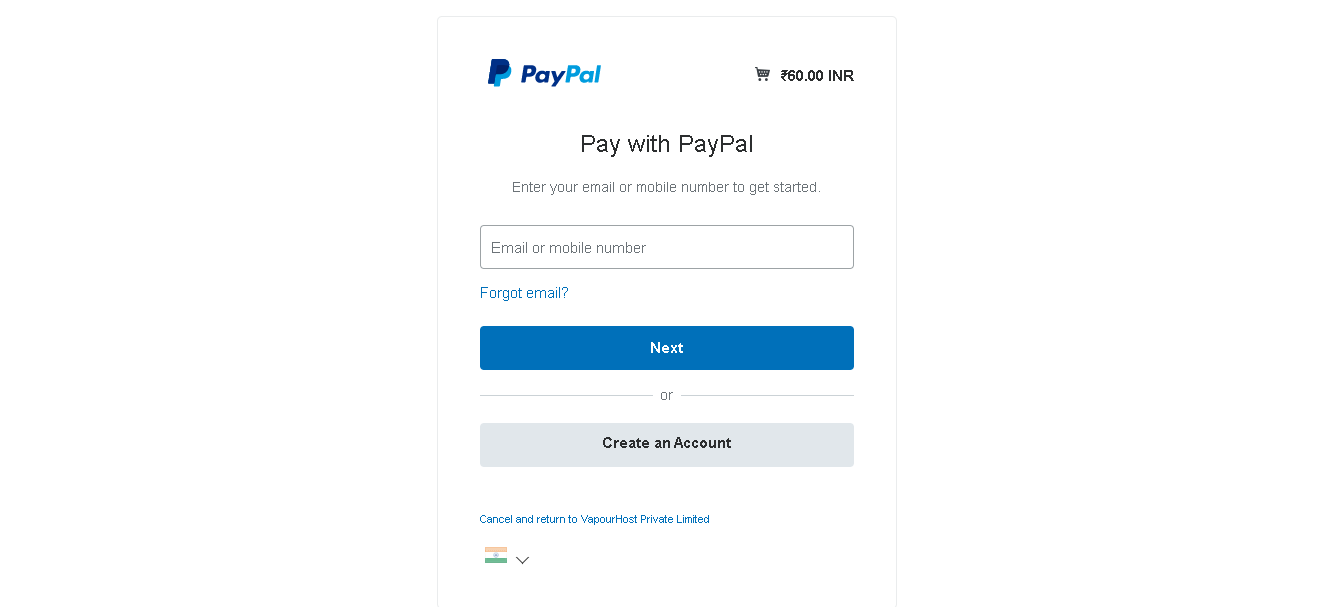Click the PayPal wordmark text logo
The image size is (1331, 607).
(561, 74)
